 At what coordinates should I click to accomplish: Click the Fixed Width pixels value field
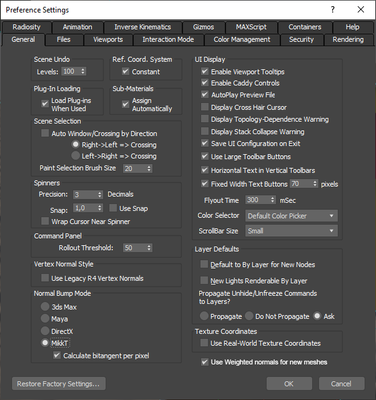click(301, 184)
